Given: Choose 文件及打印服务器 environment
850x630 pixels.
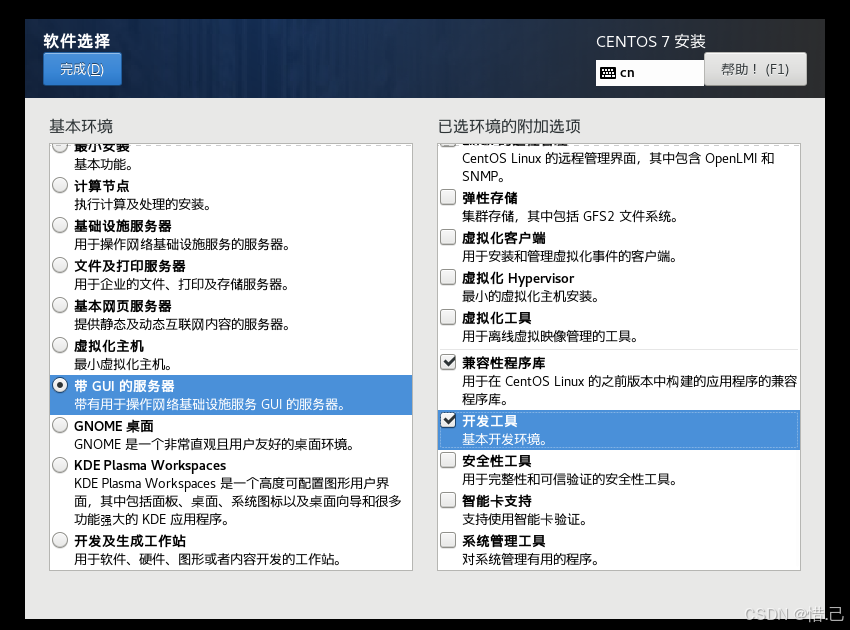Looking at the screenshot, I should tap(60, 266).
